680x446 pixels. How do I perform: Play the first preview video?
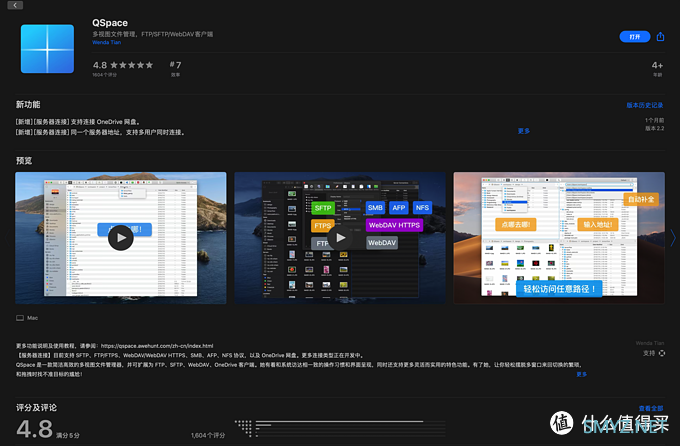pos(121,238)
